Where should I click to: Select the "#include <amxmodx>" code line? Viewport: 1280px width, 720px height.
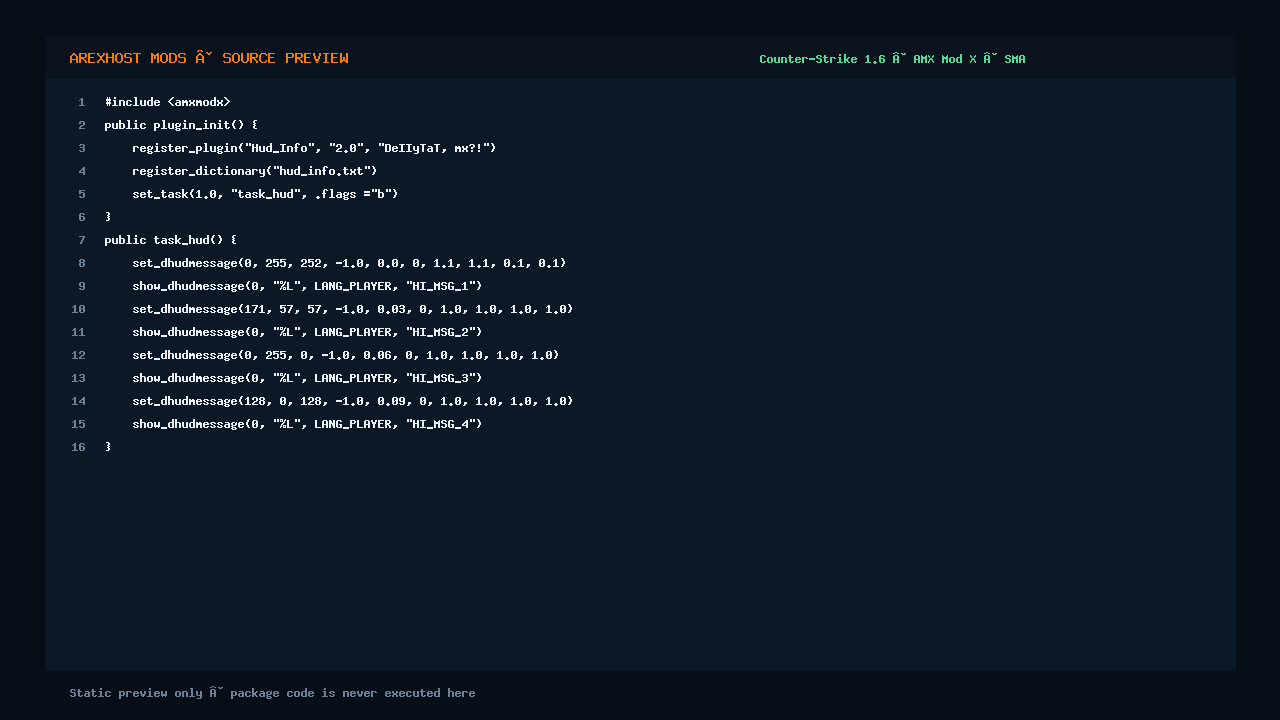pos(168,102)
